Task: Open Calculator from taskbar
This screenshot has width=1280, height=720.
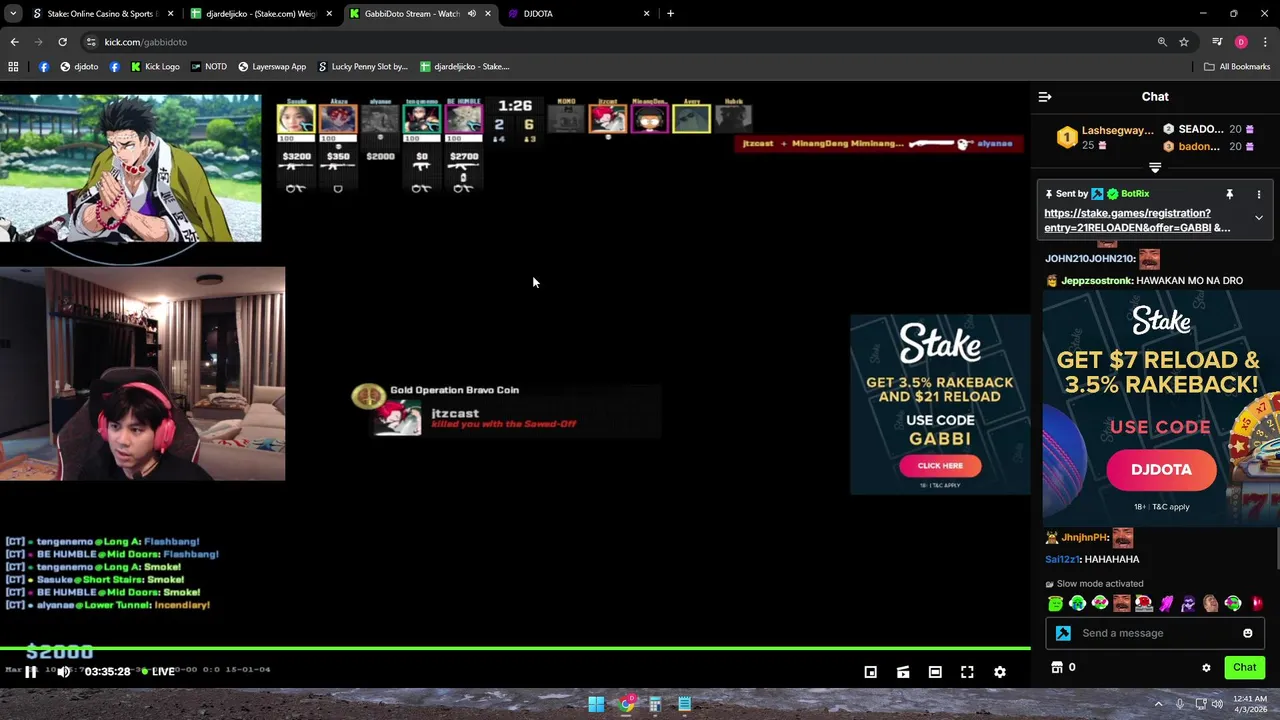Action: tap(656, 704)
